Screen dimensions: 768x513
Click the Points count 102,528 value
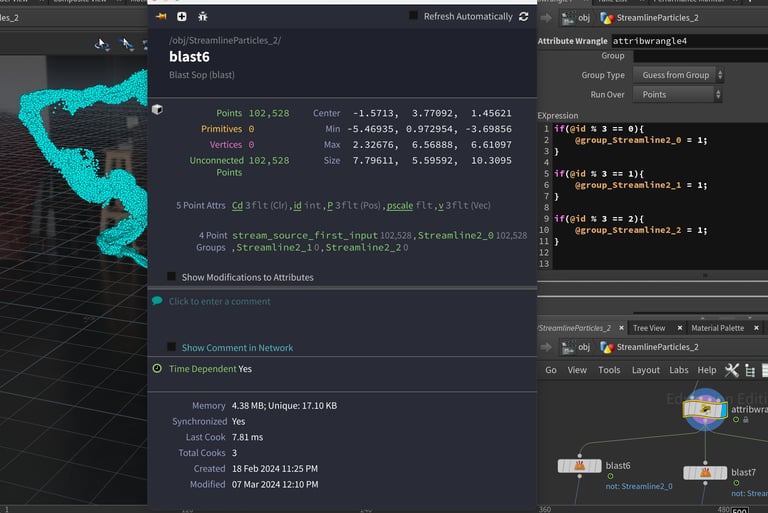269,113
